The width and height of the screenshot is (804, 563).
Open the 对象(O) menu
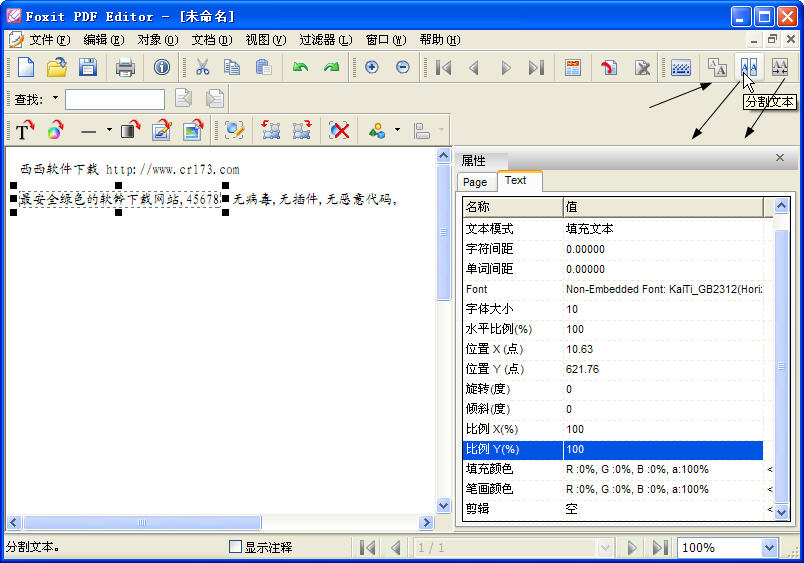pos(157,39)
